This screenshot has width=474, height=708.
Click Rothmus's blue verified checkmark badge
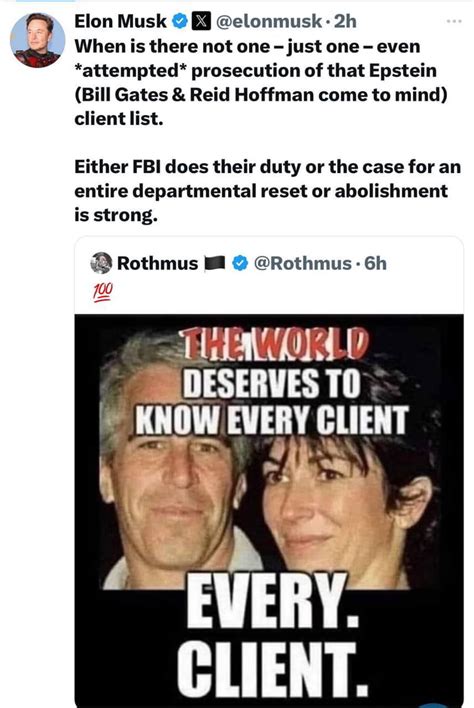point(240,263)
